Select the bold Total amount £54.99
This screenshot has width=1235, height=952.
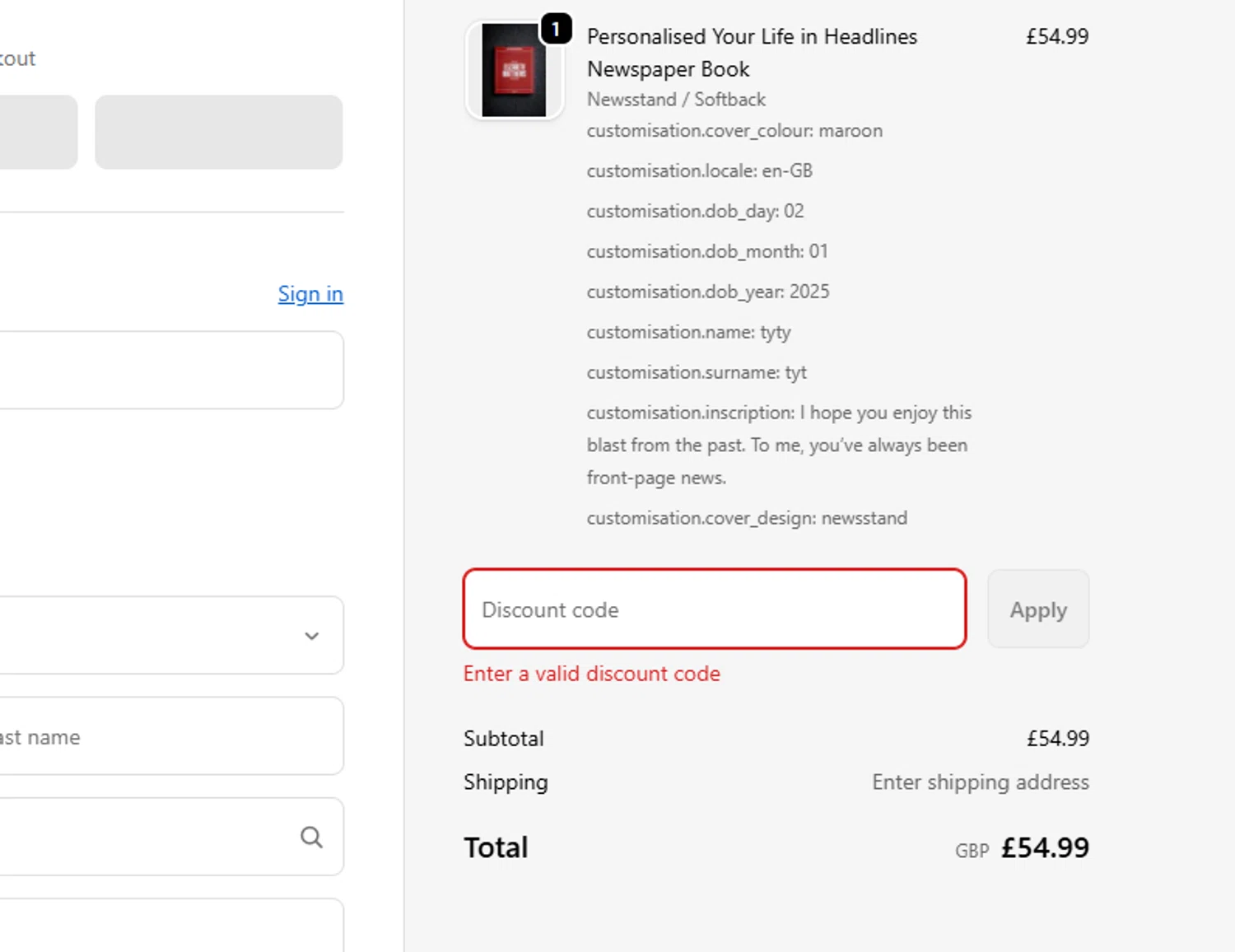coord(1045,847)
